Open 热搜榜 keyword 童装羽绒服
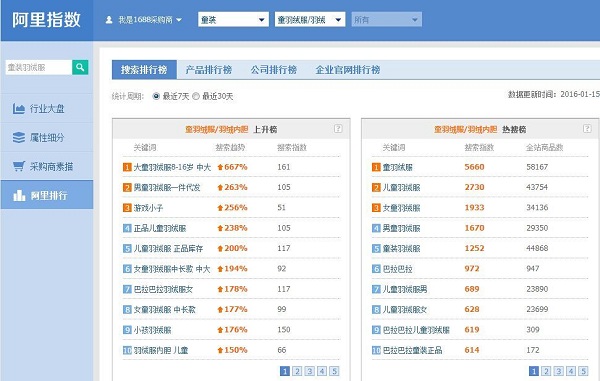The image size is (600, 381). pos(401,249)
